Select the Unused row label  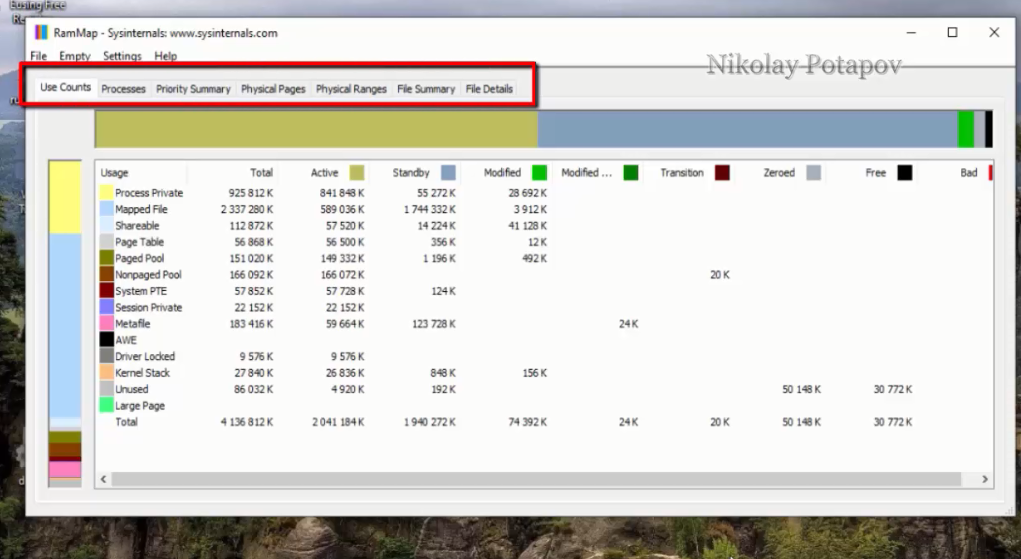(x=132, y=389)
